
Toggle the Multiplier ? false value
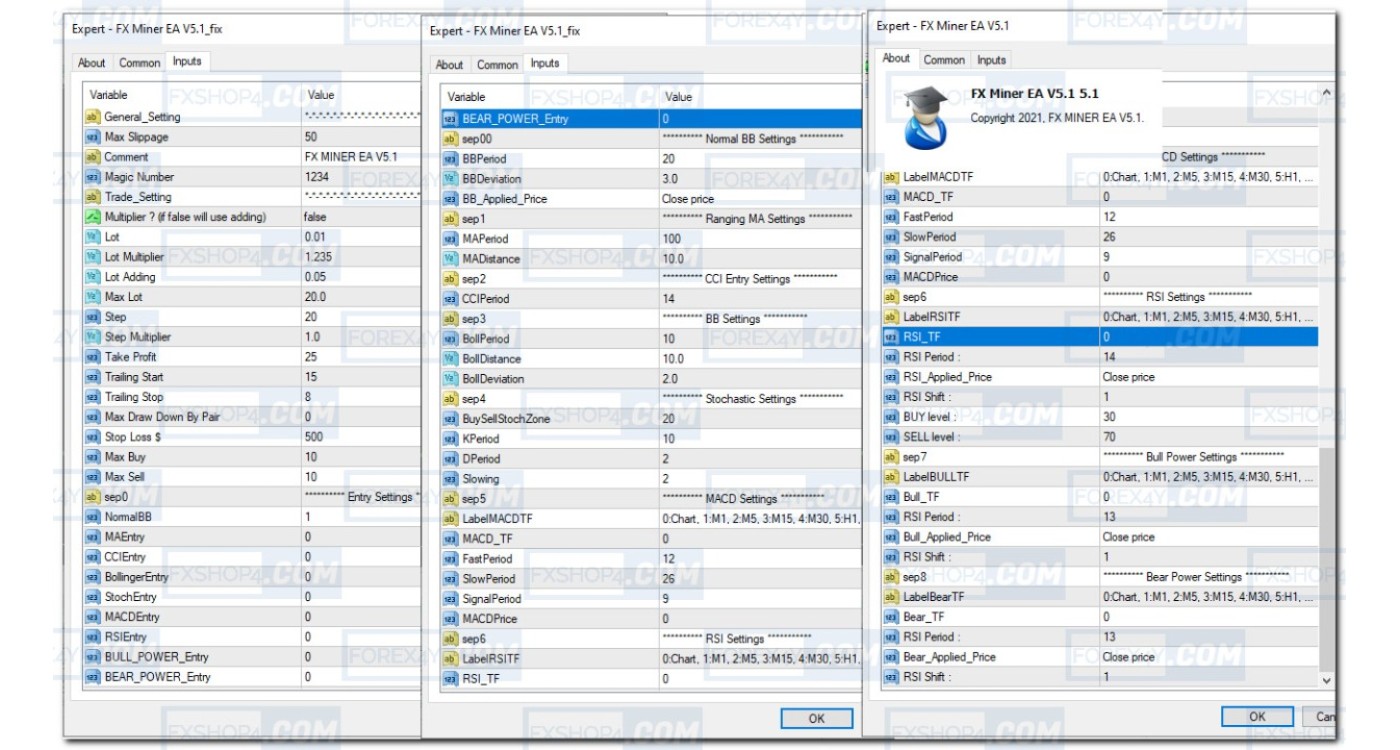315,217
